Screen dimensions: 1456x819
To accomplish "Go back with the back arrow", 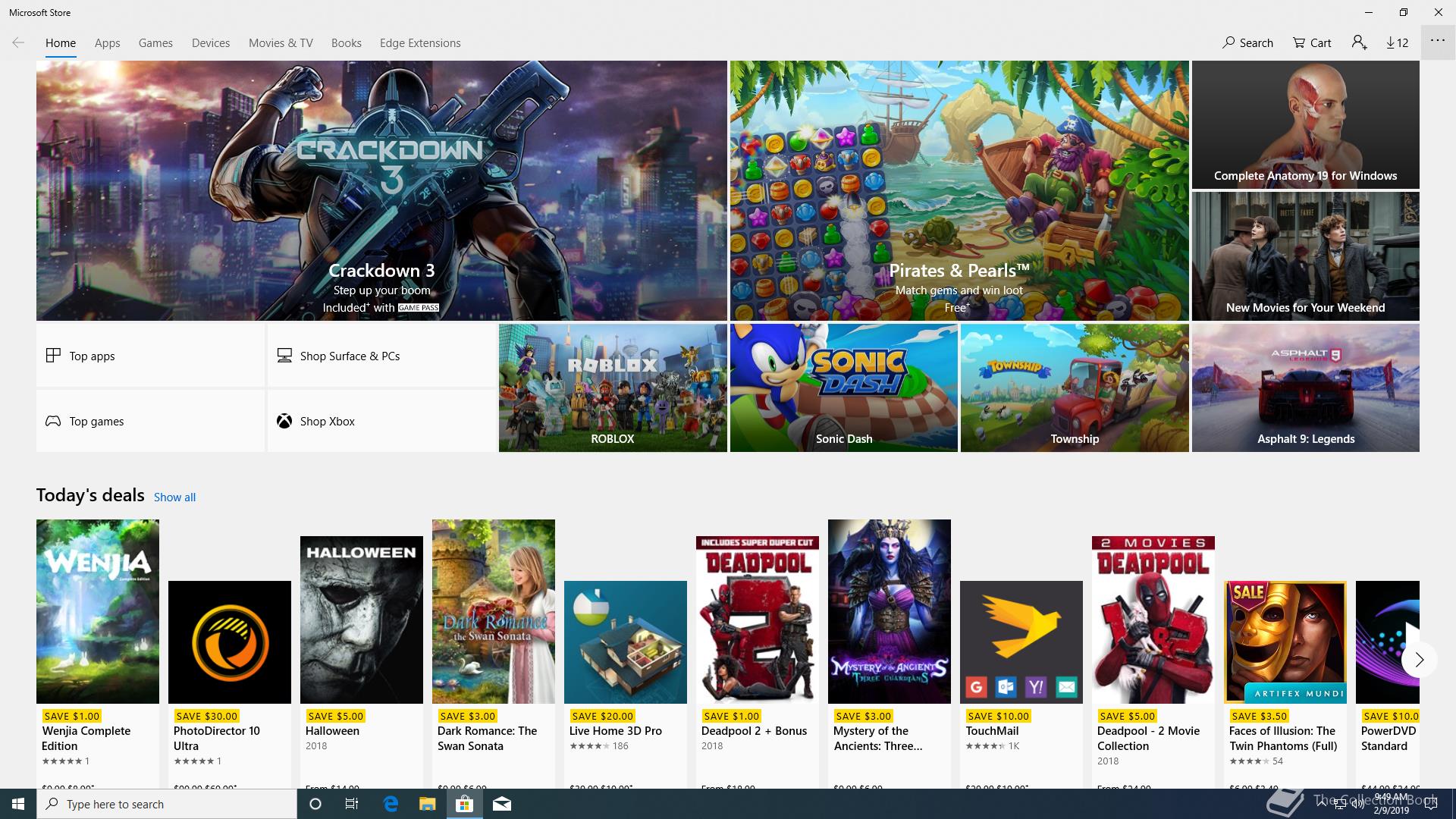I will point(18,42).
